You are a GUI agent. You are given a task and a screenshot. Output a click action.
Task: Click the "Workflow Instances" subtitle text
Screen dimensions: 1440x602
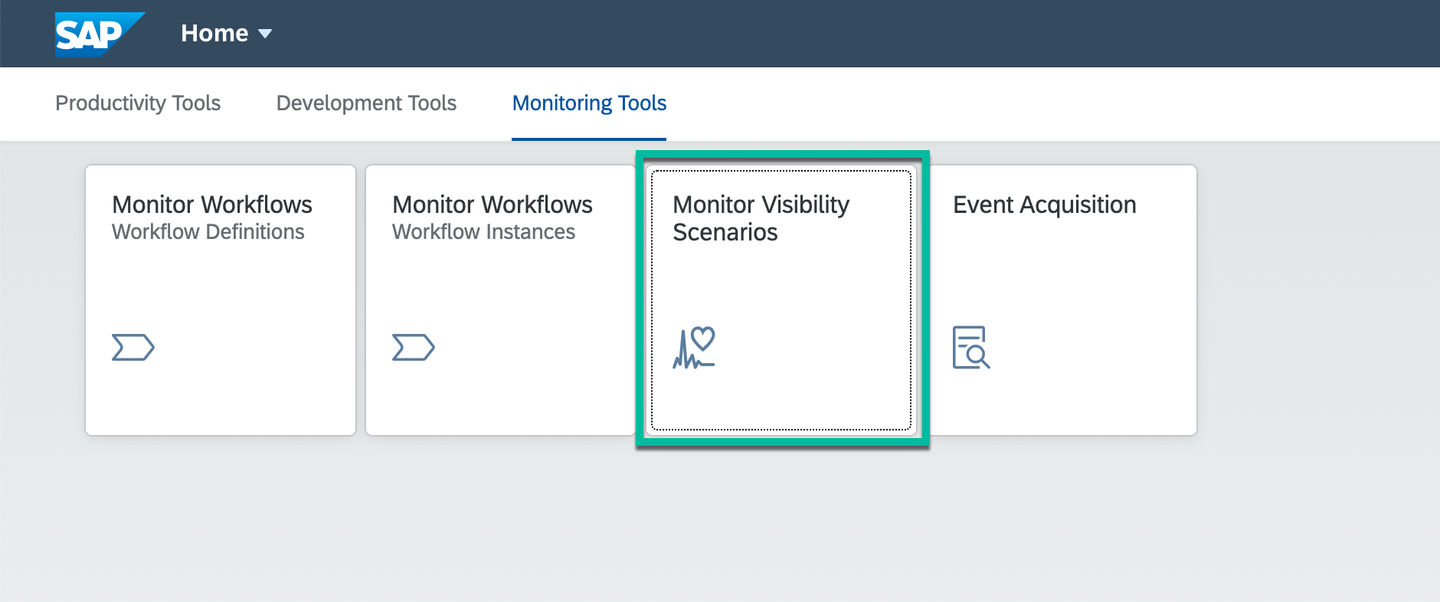pos(484,232)
